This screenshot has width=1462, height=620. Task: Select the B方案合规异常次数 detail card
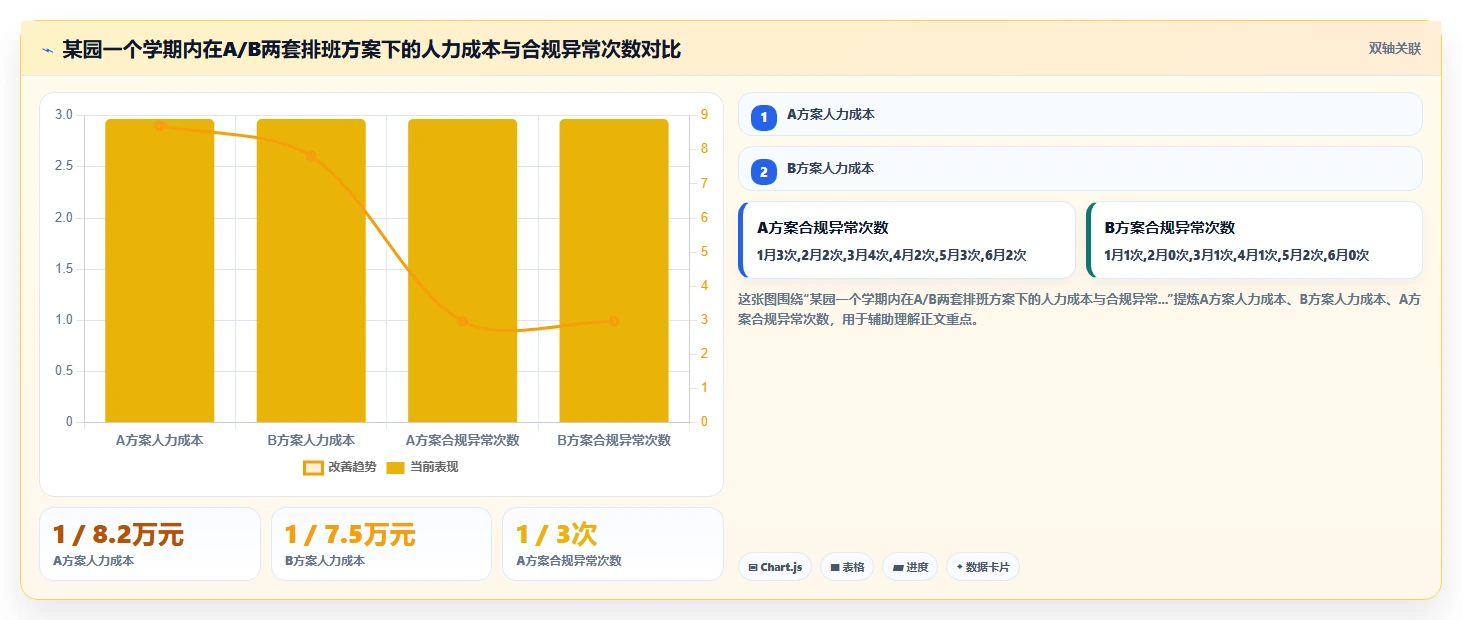[1254, 240]
